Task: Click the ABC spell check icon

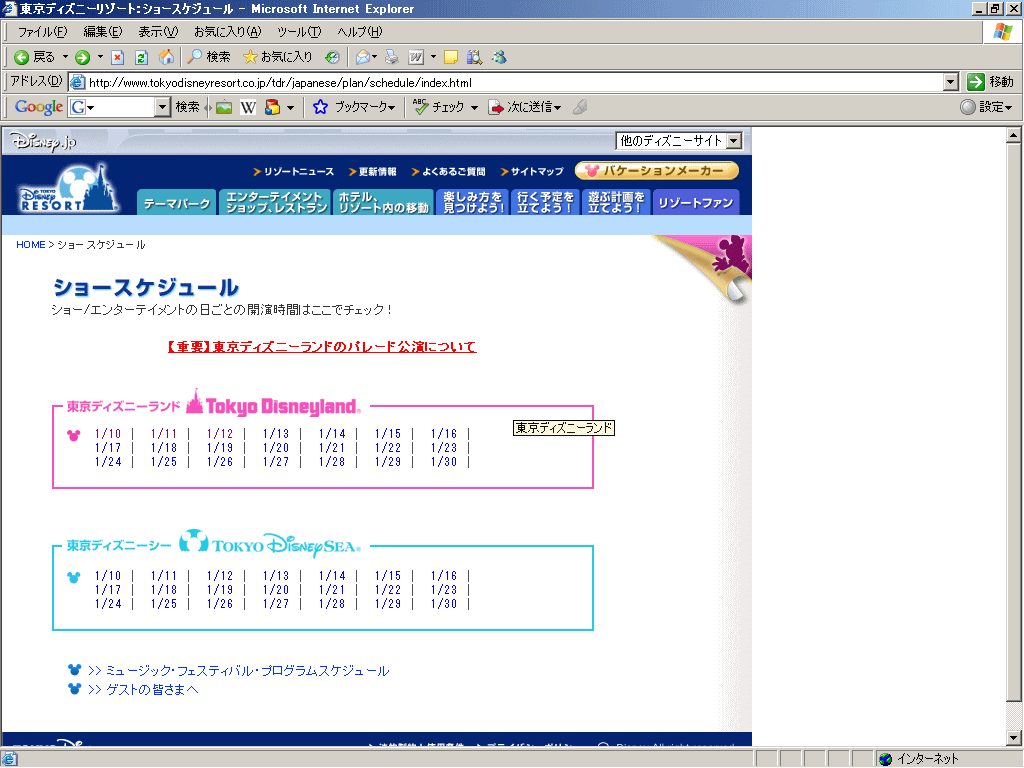Action: tap(421, 106)
